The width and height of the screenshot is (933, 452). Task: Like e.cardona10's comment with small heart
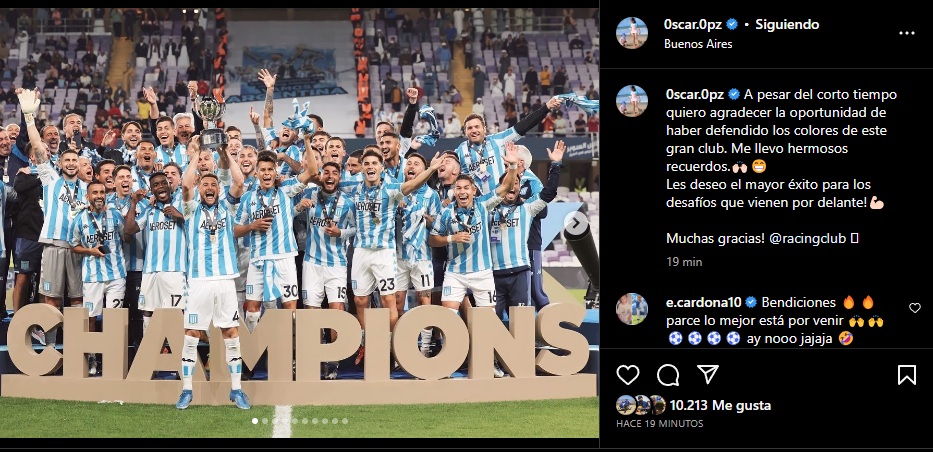click(915, 307)
